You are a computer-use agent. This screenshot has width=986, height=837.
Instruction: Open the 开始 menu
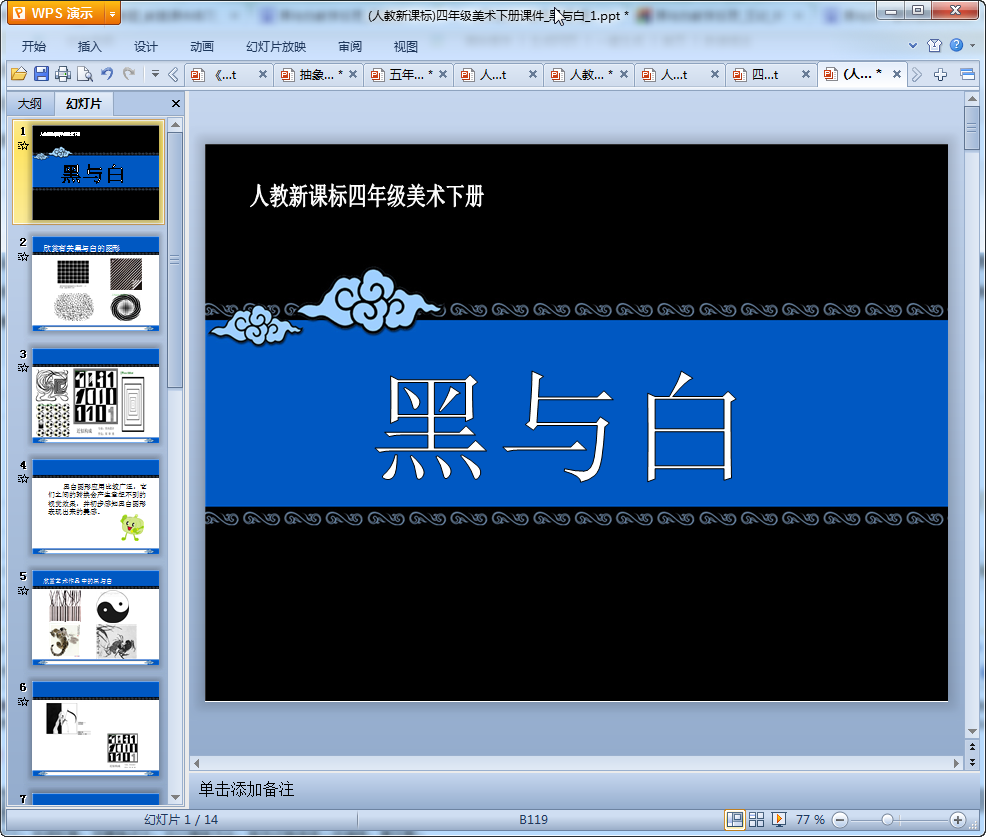[33, 47]
